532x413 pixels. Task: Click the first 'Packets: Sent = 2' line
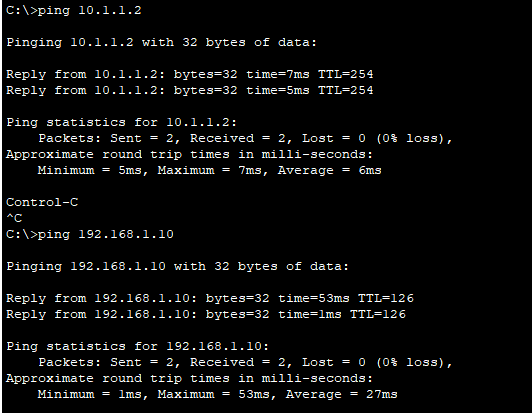coord(245,138)
